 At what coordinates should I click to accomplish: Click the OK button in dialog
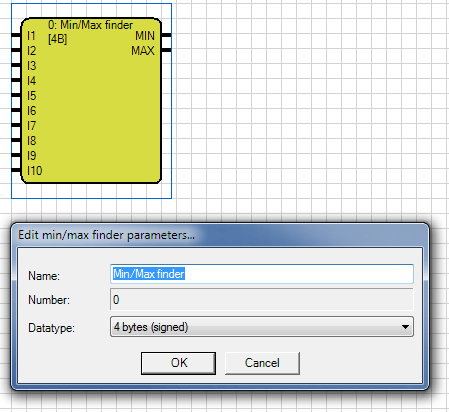tap(178, 363)
